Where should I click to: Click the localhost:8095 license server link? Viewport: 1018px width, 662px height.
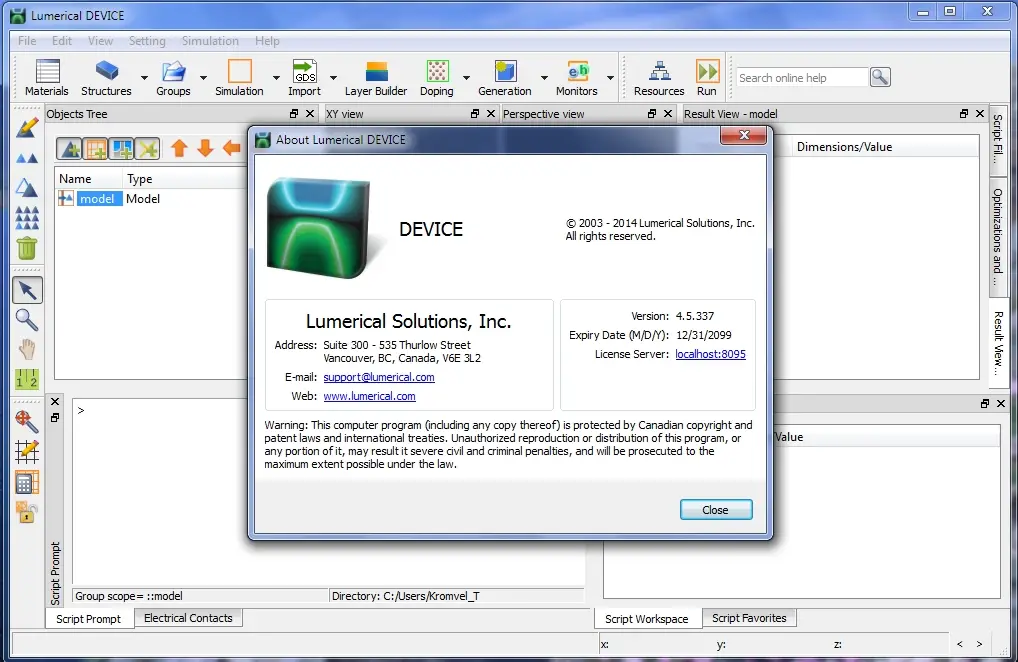710,354
